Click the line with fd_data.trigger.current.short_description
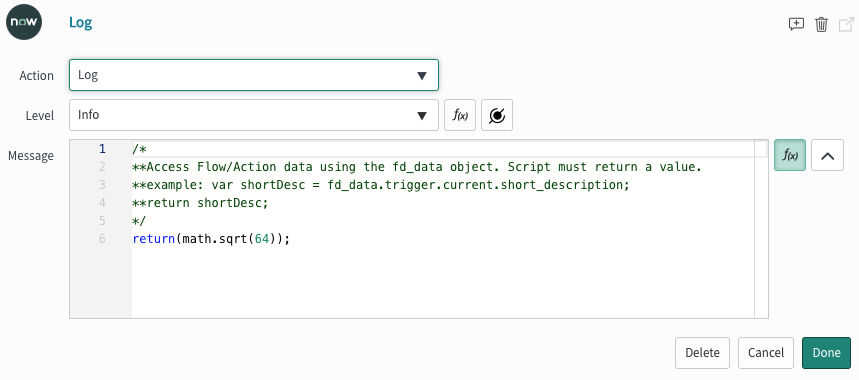Viewport: 859px width, 380px height. (381, 185)
